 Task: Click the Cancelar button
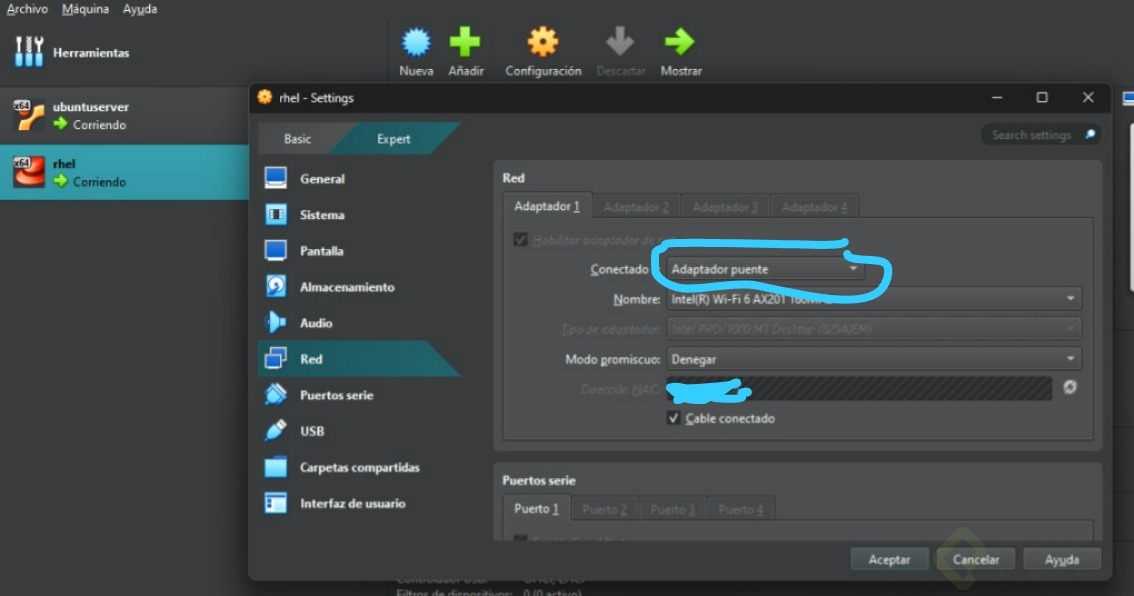coord(976,559)
